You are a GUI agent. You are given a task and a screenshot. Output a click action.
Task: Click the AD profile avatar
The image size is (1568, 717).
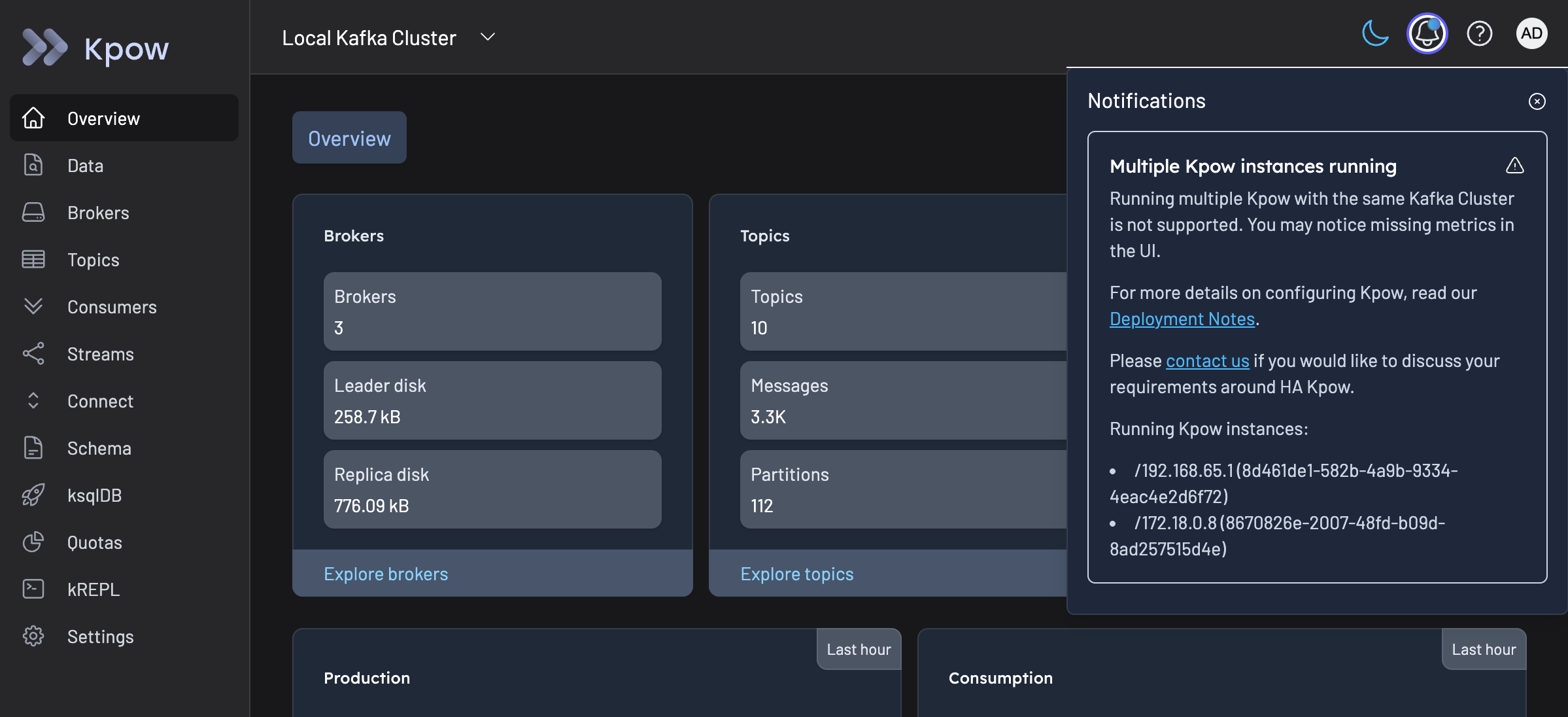1532,33
